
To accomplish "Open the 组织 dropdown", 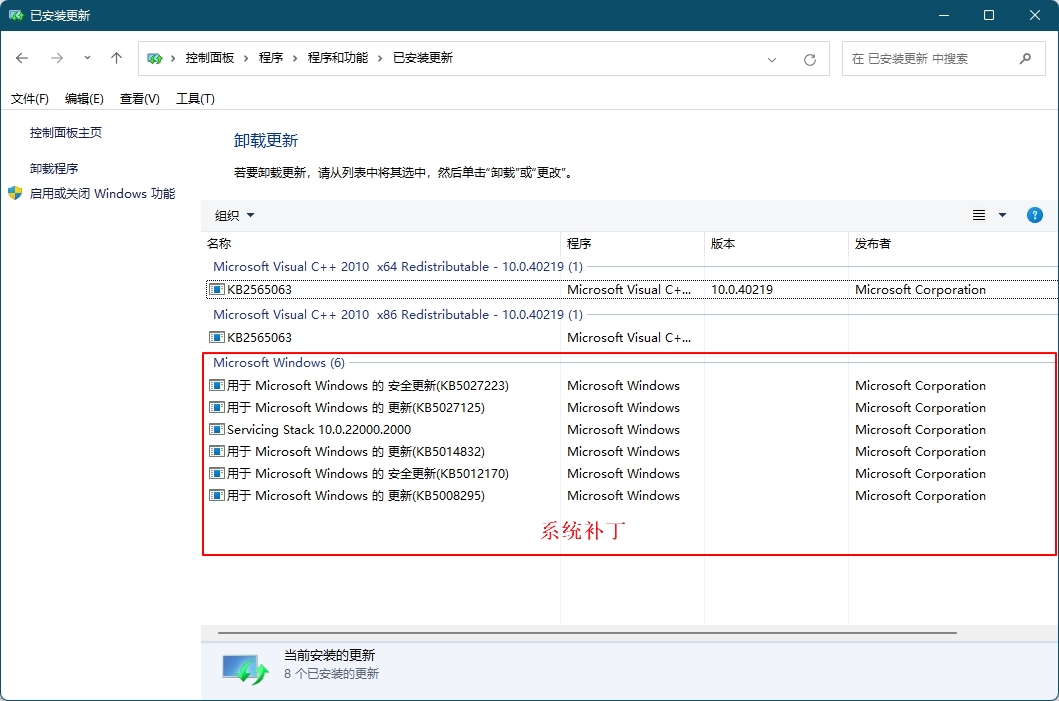I will (234, 214).
